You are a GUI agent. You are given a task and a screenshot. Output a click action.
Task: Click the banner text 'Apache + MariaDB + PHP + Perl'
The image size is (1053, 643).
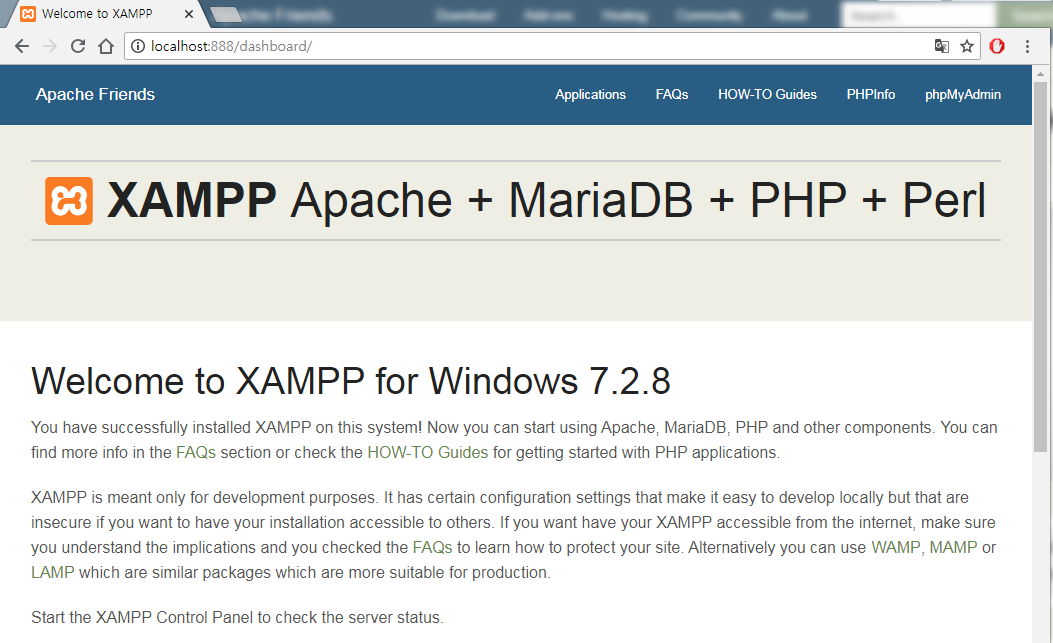tap(638, 201)
